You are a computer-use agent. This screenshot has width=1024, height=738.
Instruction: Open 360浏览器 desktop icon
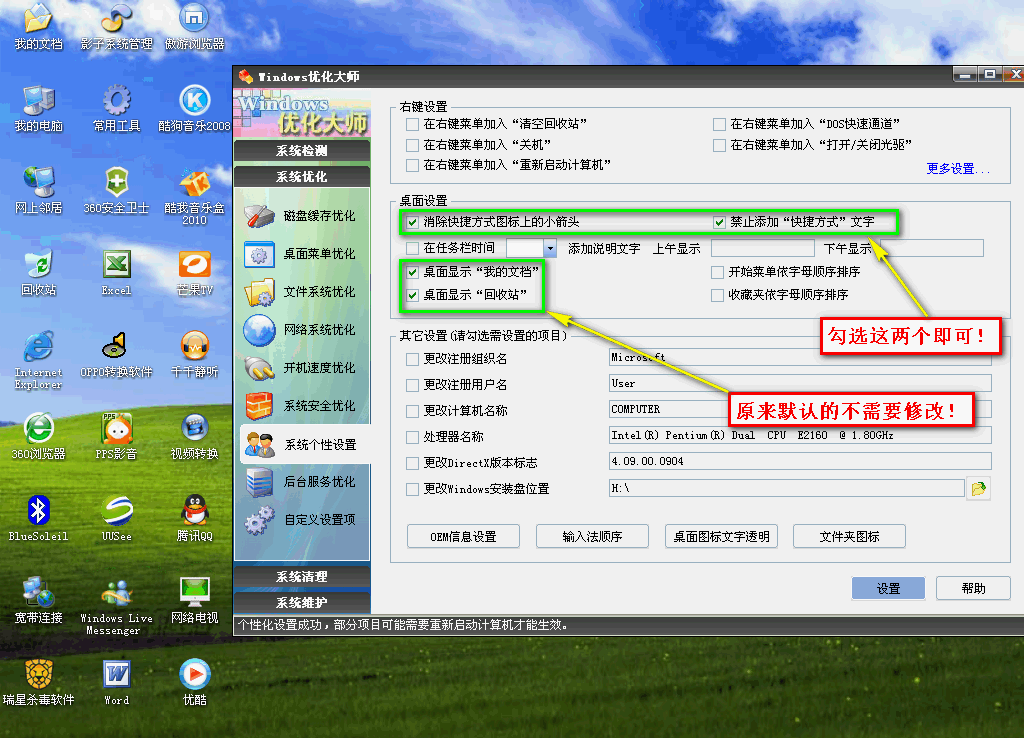tap(39, 436)
